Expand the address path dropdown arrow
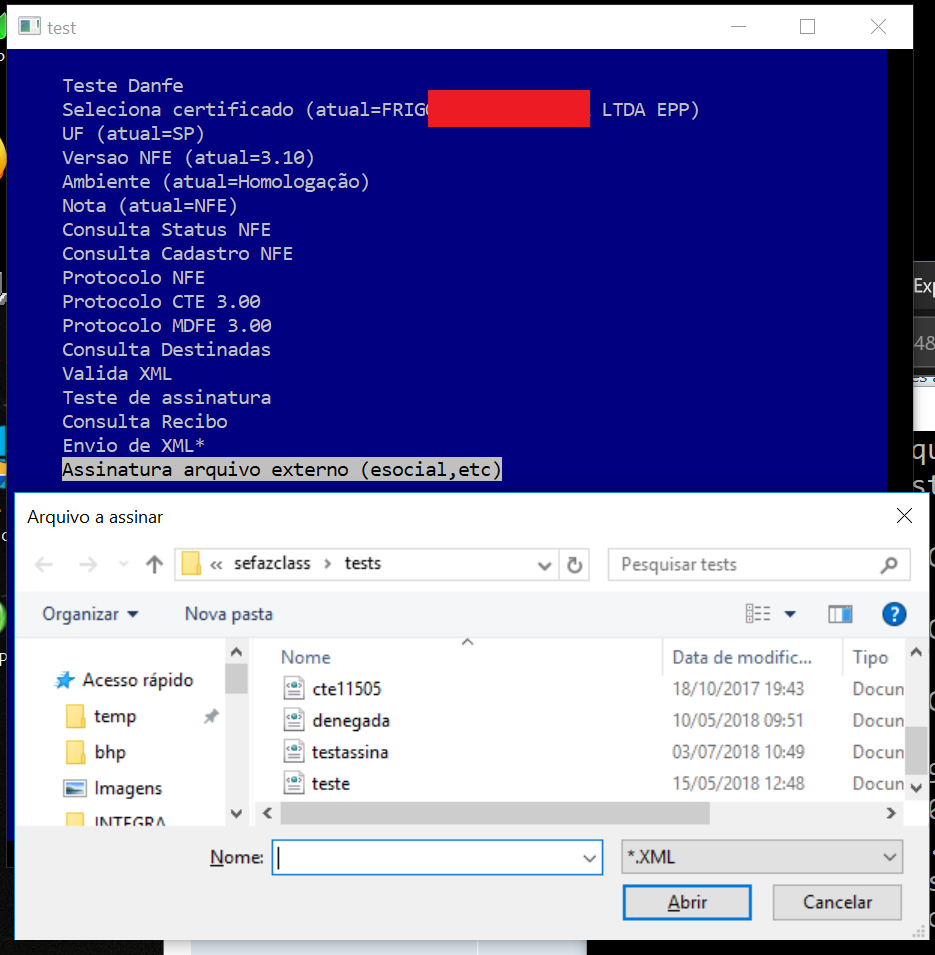 point(545,566)
